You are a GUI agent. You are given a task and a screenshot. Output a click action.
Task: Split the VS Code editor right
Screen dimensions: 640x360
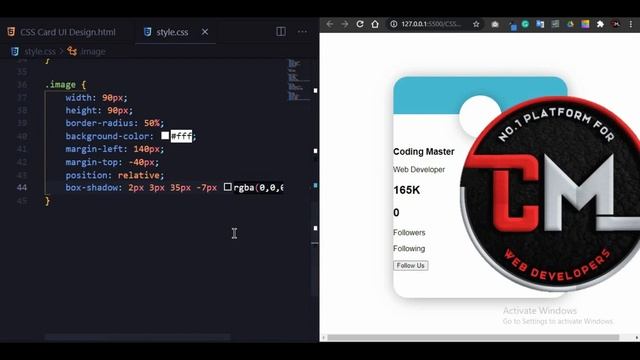(x=281, y=31)
